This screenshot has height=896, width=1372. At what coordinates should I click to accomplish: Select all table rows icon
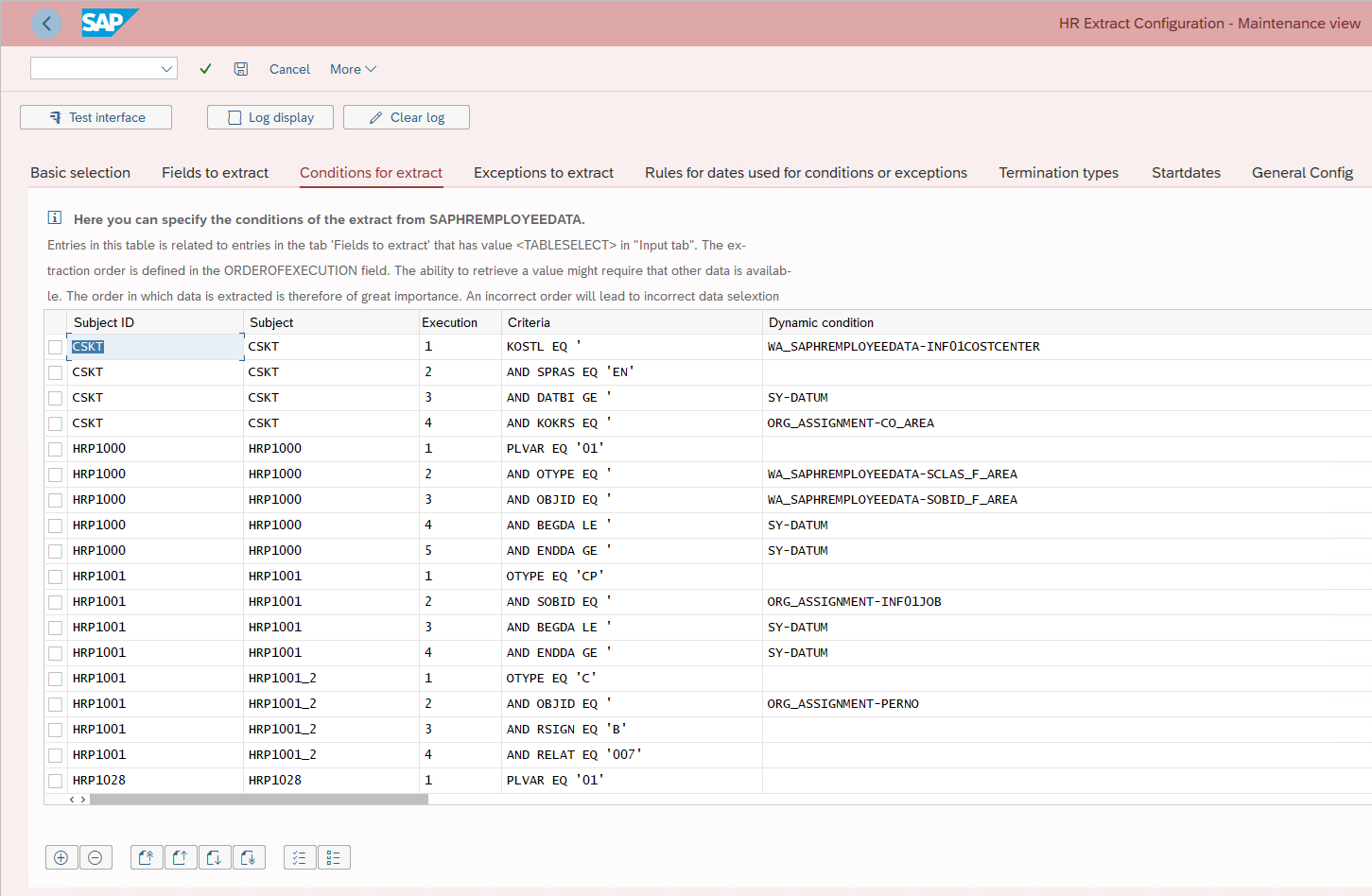[300, 857]
